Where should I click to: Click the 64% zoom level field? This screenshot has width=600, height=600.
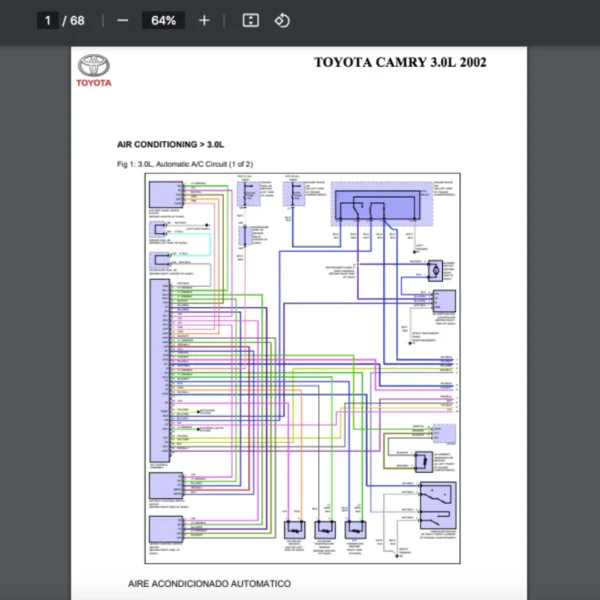[163, 20]
